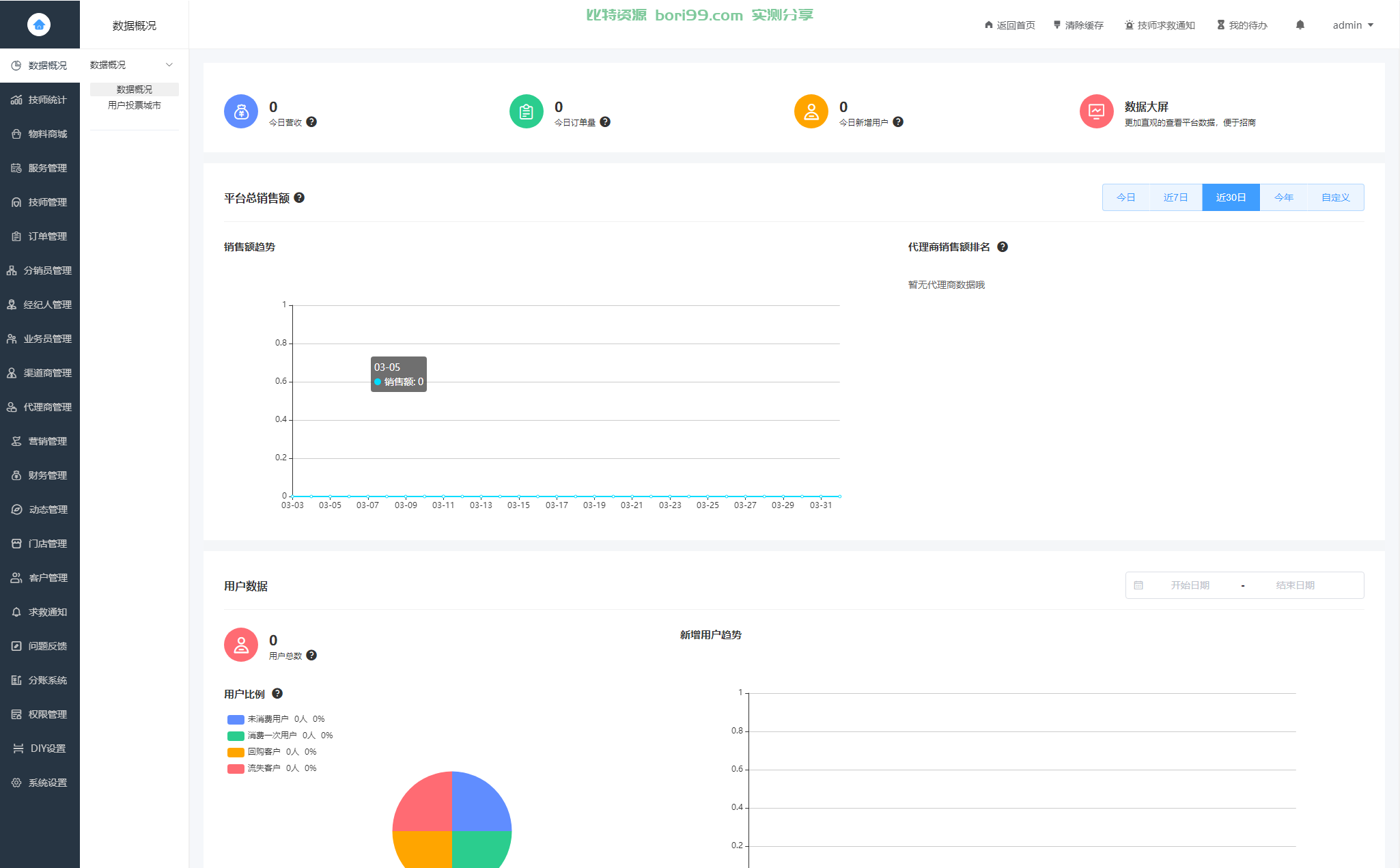Open 技师统计 in the sidebar
Image resolution: width=1400 pixels, height=868 pixels.
(x=40, y=100)
